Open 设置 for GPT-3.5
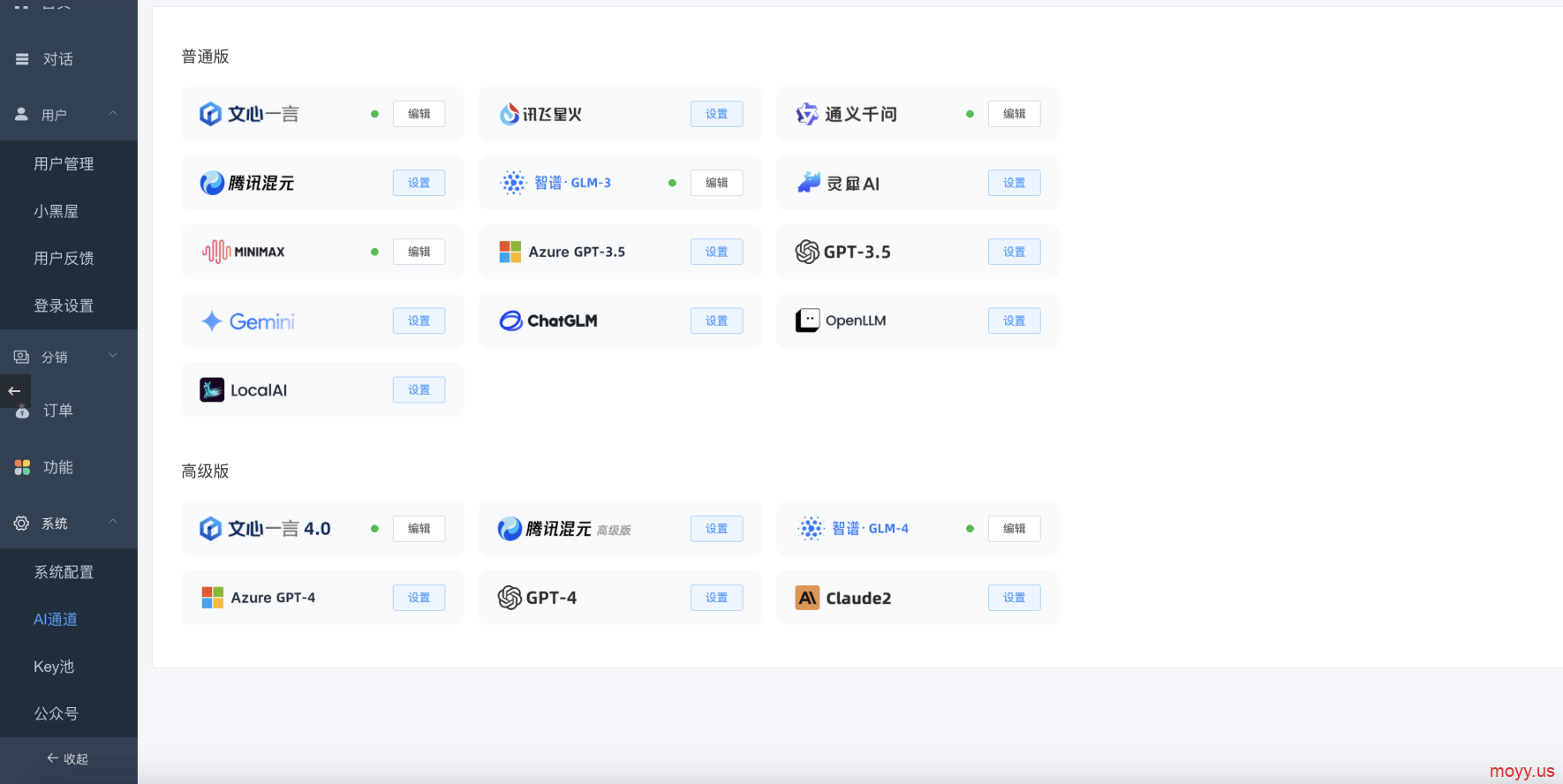1563x784 pixels. [1014, 252]
